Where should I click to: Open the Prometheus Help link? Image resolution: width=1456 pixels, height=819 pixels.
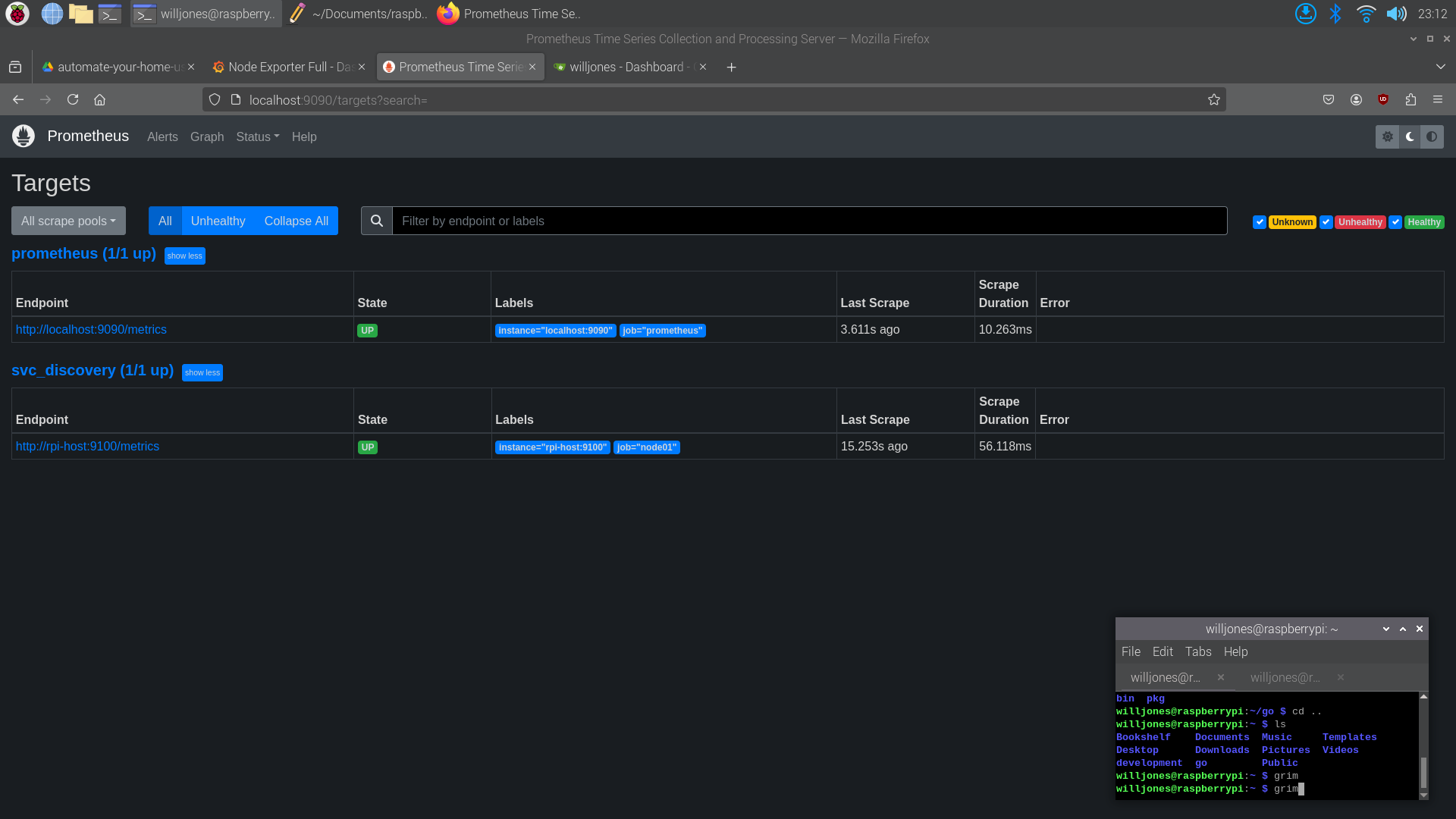pos(304,136)
